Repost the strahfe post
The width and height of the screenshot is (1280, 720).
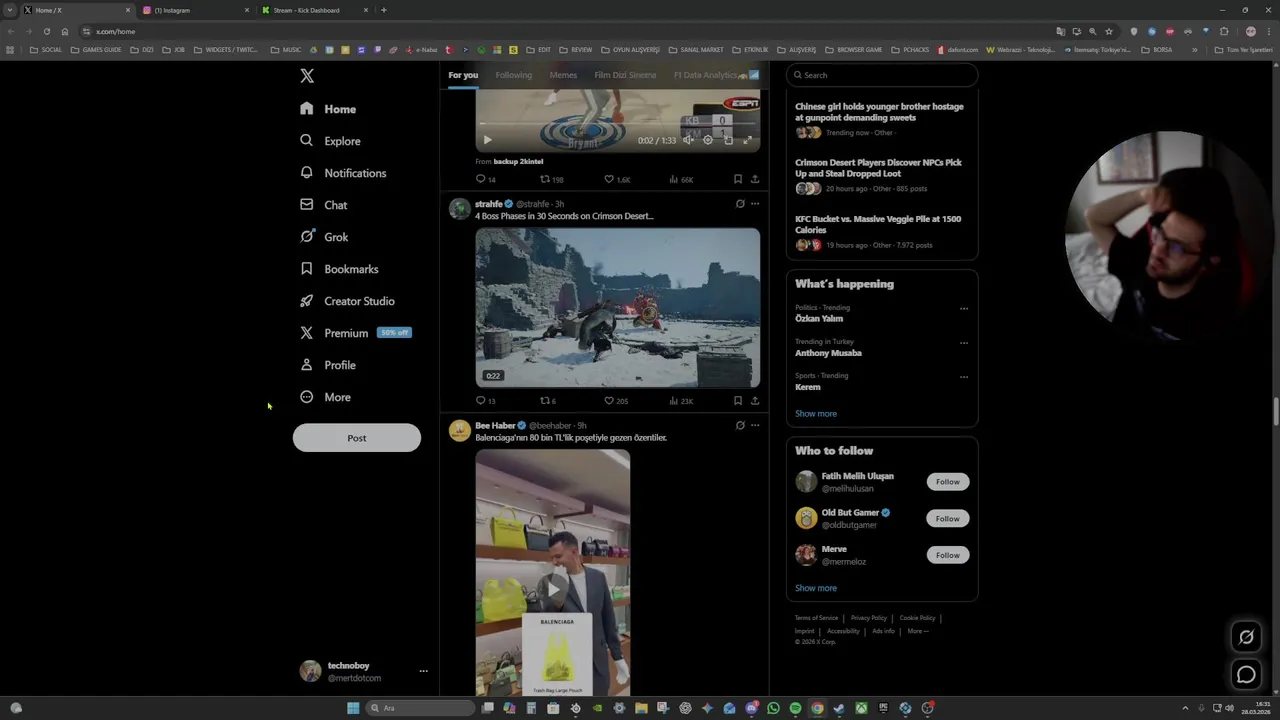(x=548, y=400)
